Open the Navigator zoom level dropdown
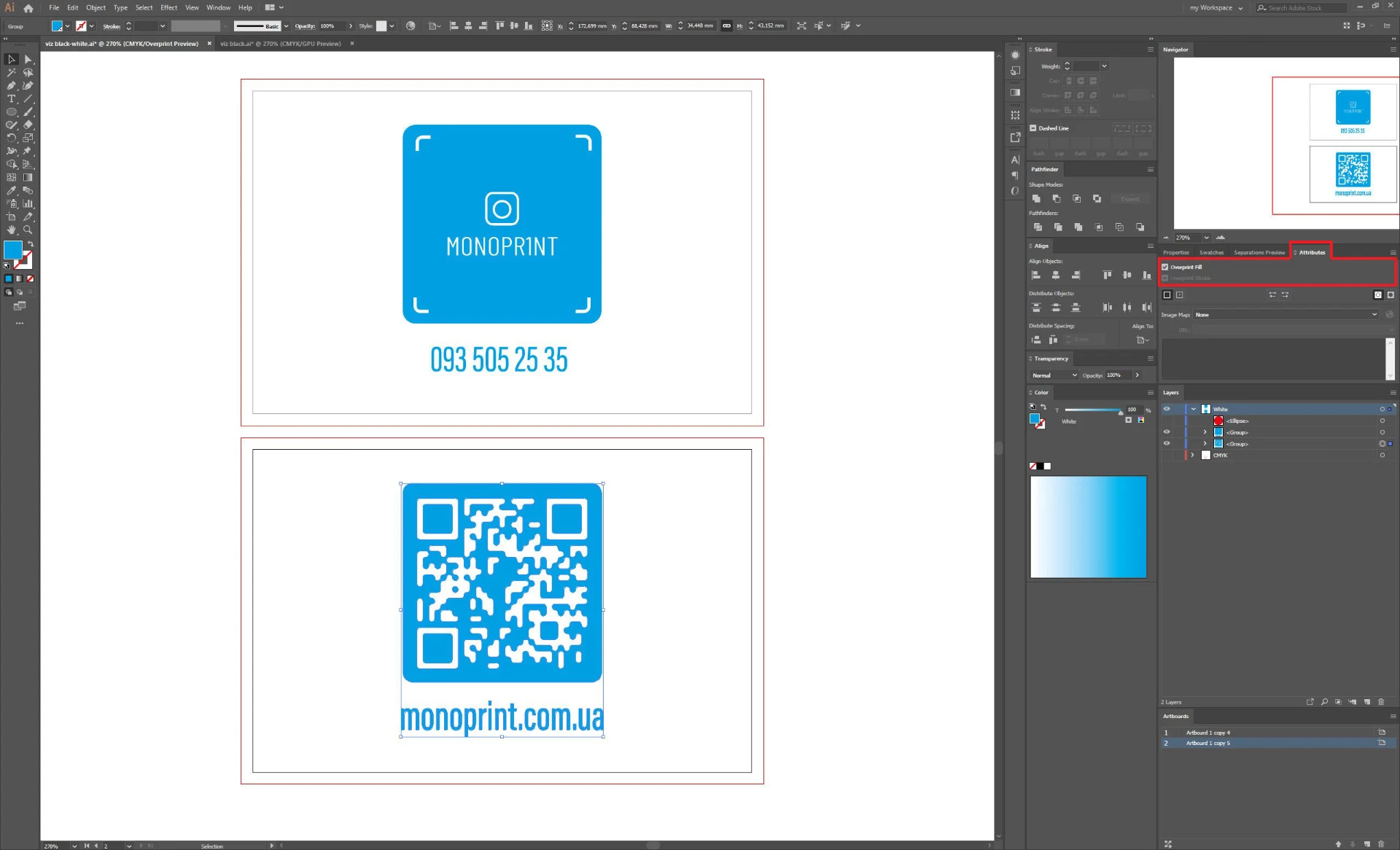The image size is (1400, 850). (1207, 238)
